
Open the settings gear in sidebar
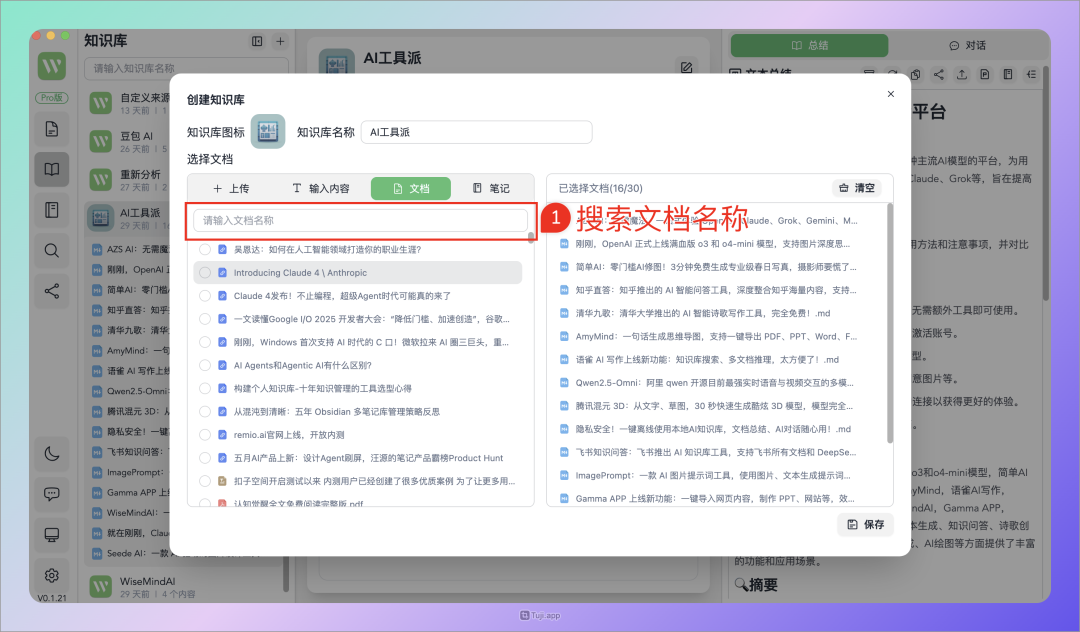click(x=52, y=575)
